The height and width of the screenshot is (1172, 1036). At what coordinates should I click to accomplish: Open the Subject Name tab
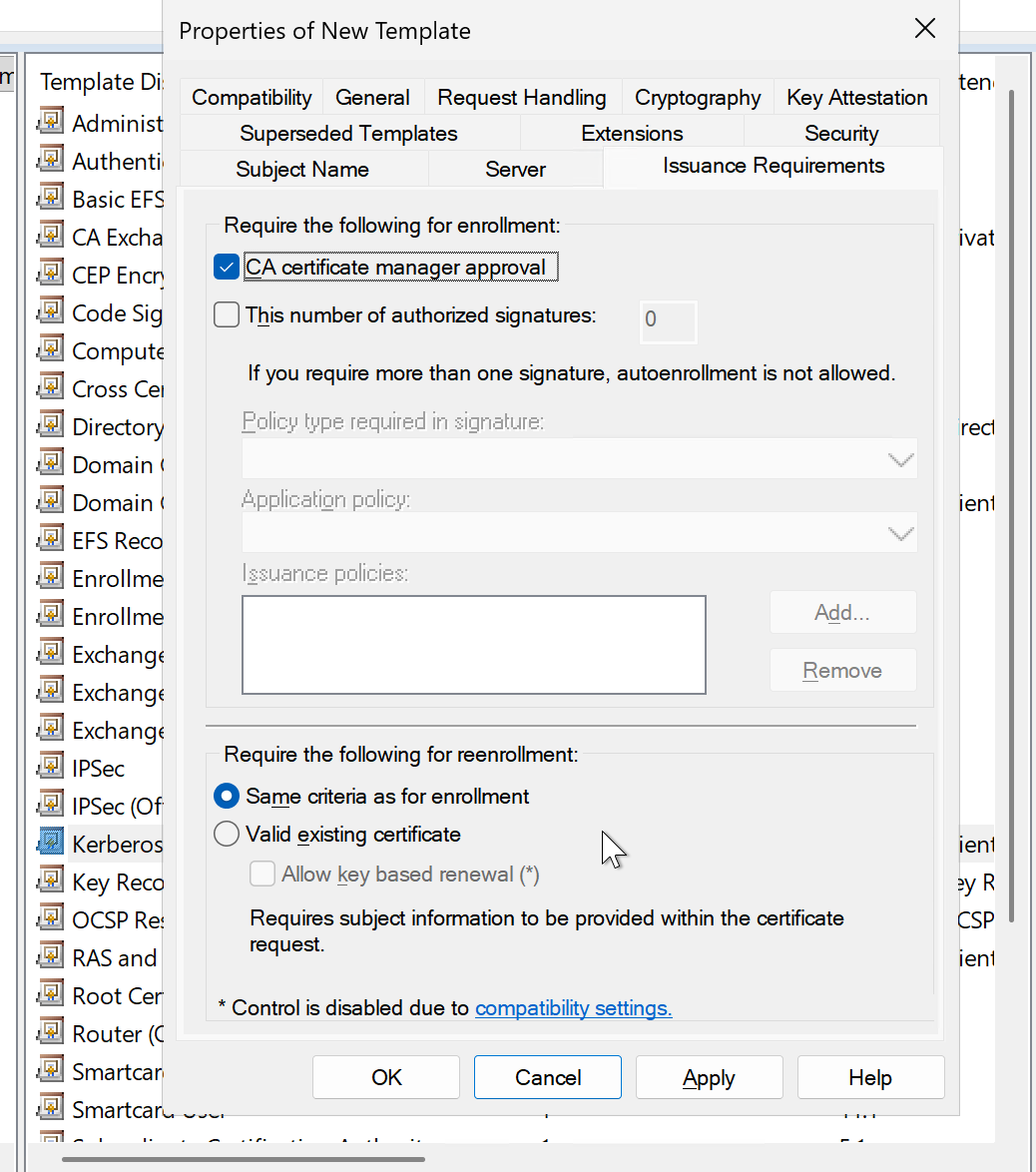302,170
